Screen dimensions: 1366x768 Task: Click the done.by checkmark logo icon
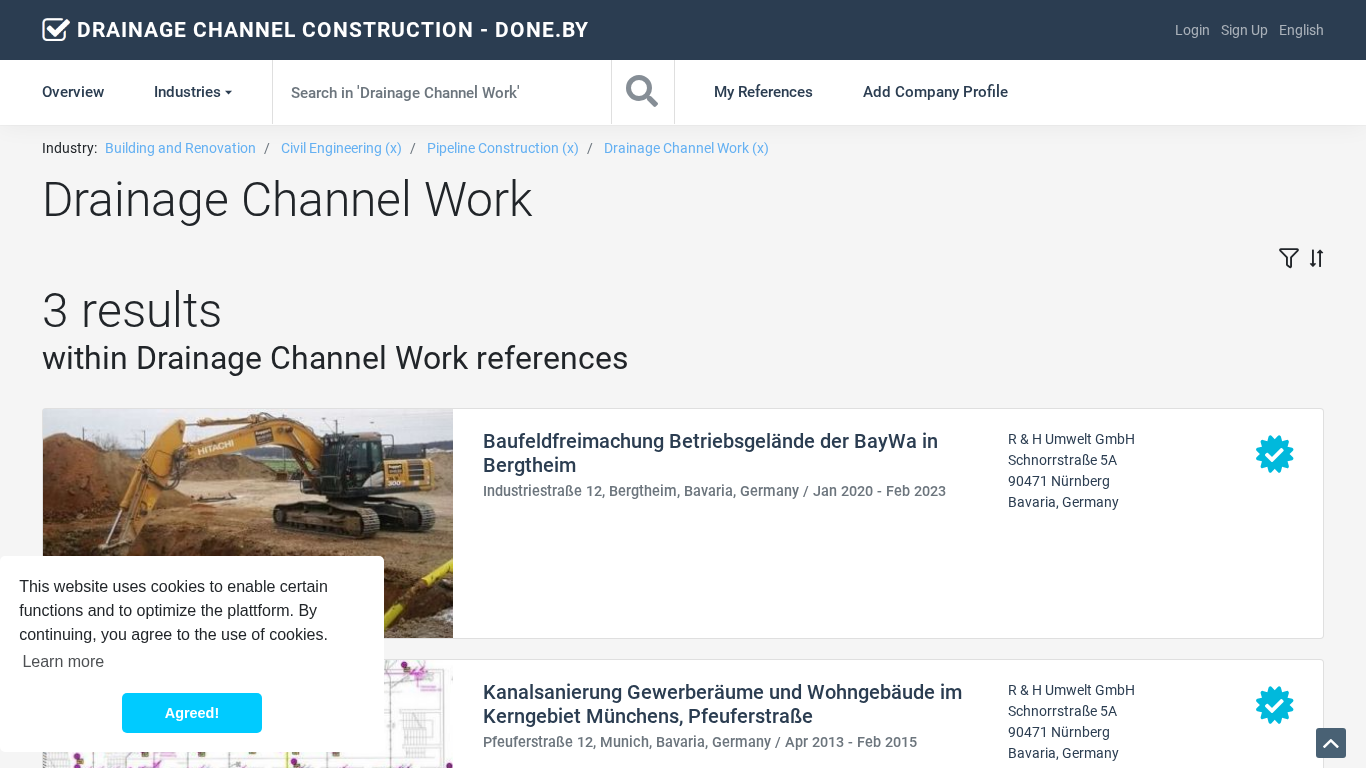tap(56, 30)
